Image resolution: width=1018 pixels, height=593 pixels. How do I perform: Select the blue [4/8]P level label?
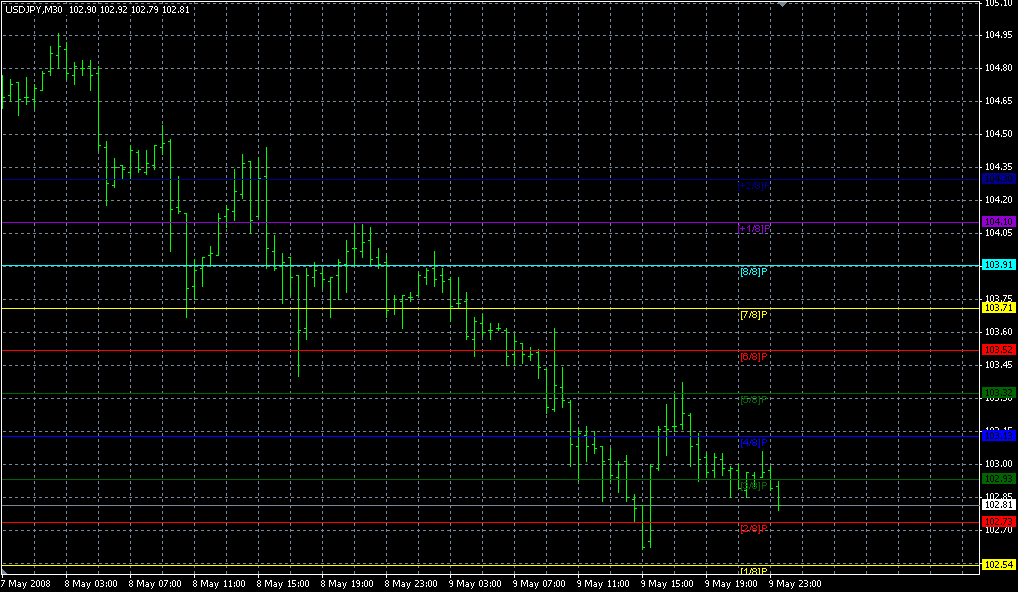(x=754, y=442)
